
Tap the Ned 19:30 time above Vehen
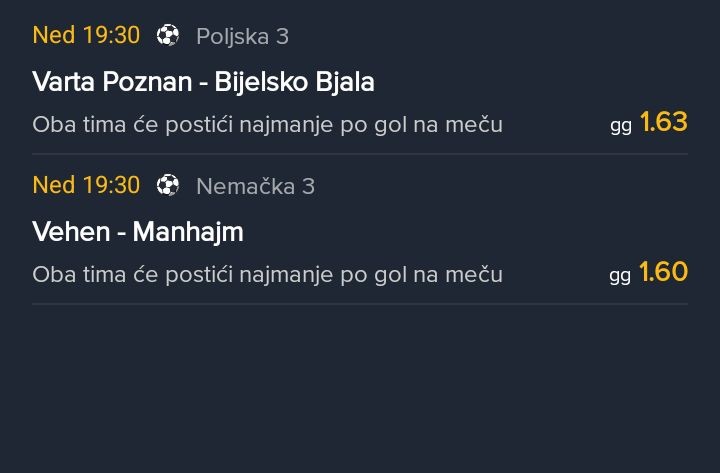tap(86, 185)
